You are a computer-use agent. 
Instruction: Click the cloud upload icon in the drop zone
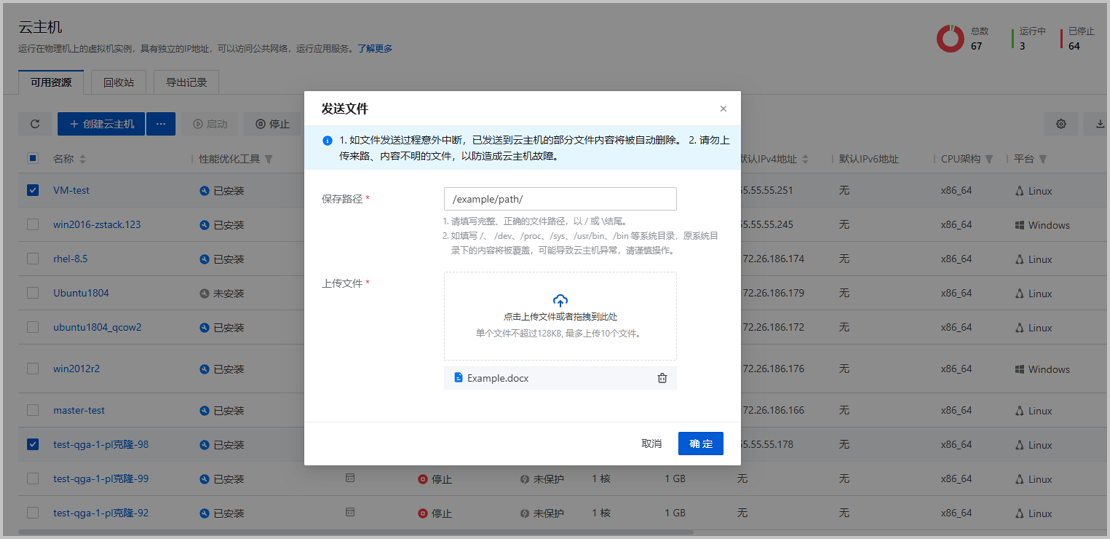(560, 300)
